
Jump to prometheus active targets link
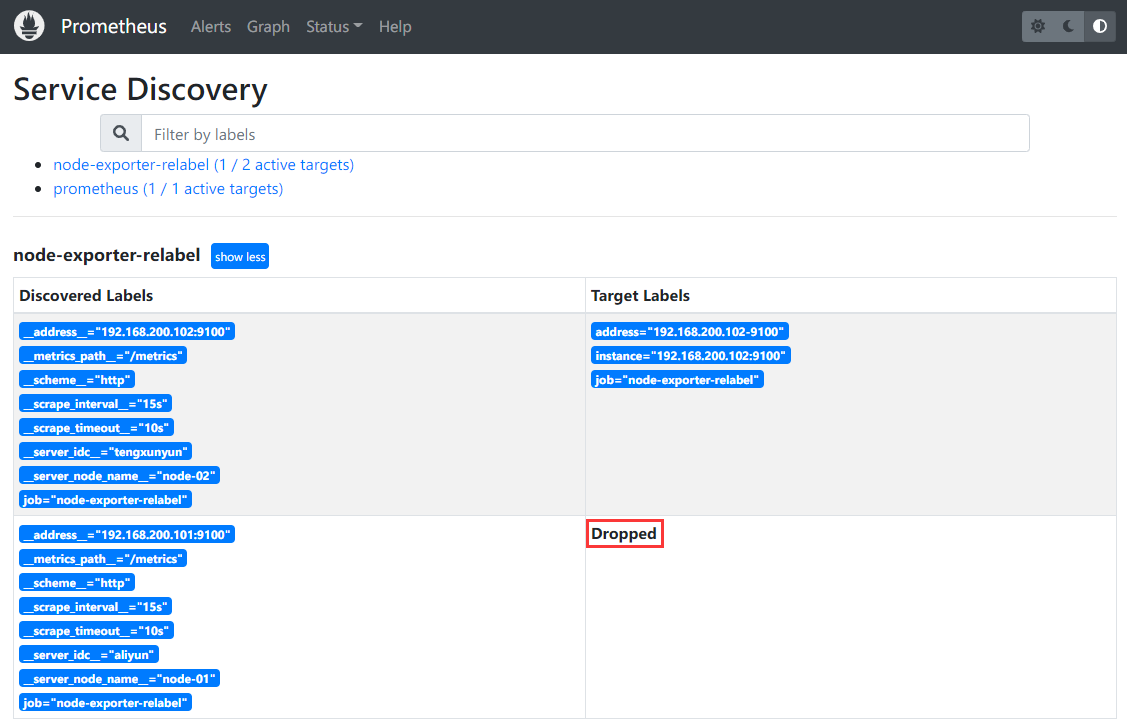(x=168, y=188)
